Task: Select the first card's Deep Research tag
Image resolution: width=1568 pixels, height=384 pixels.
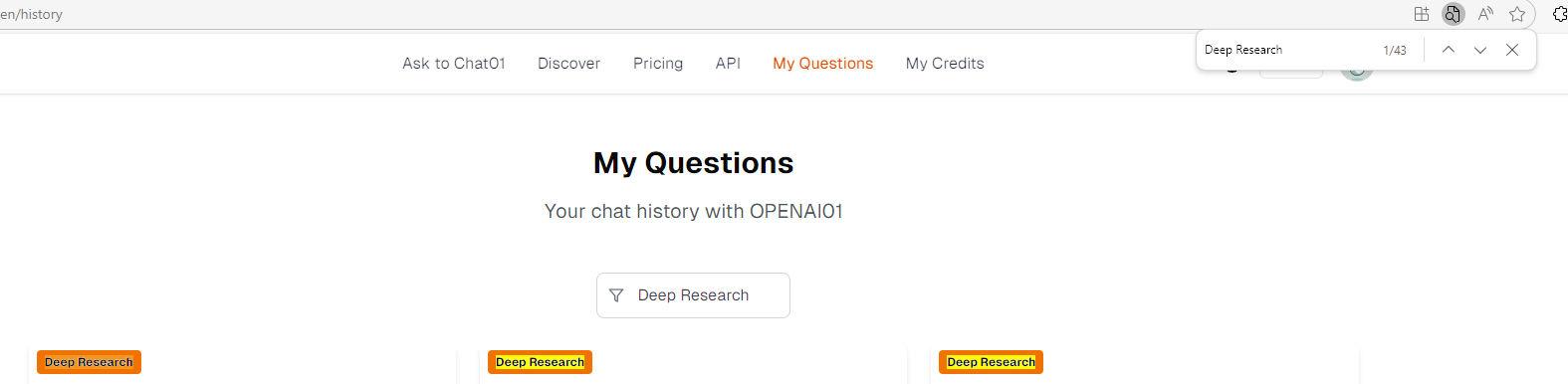Action: (x=89, y=362)
